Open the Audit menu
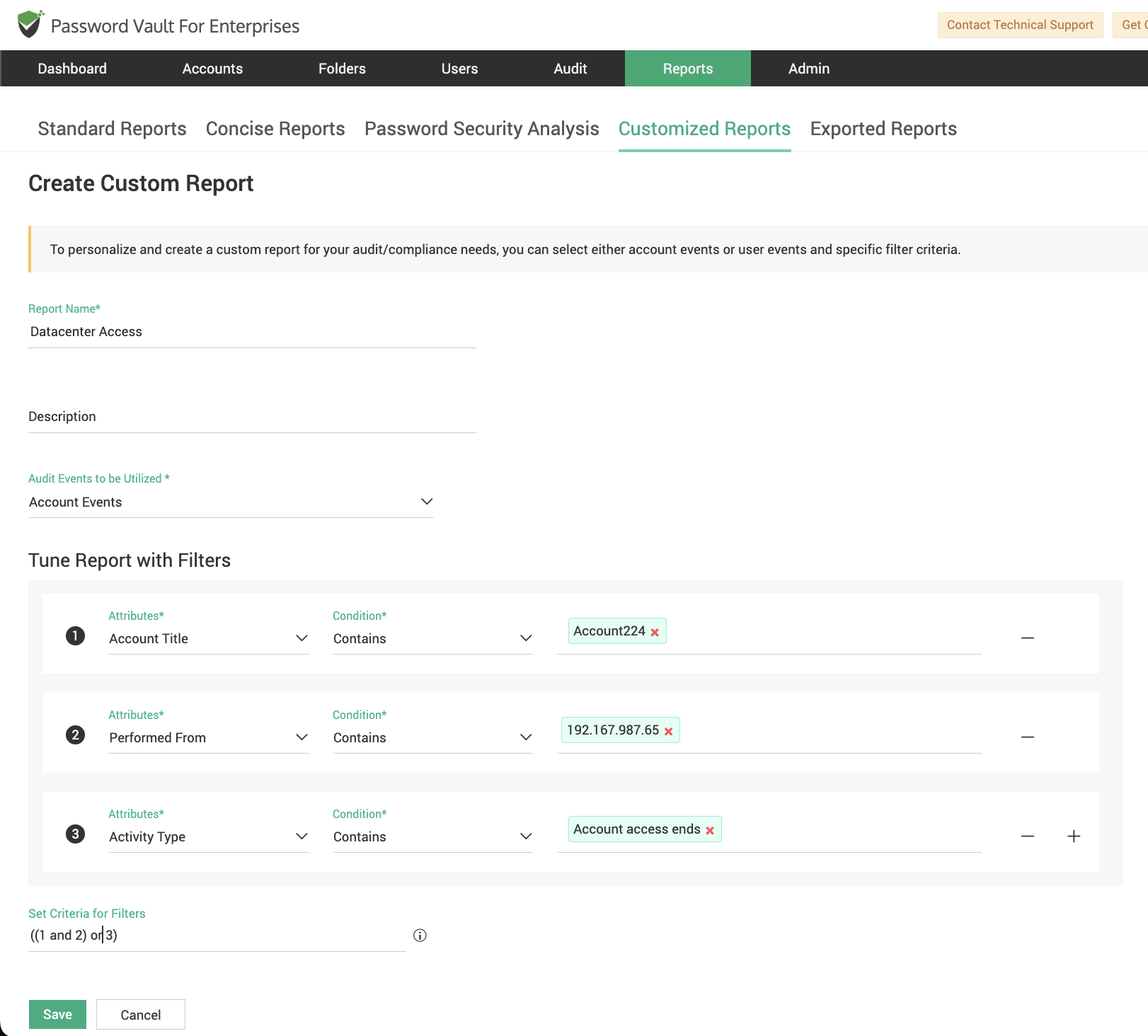Image resolution: width=1148 pixels, height=1036 pixels. (570, 69)
